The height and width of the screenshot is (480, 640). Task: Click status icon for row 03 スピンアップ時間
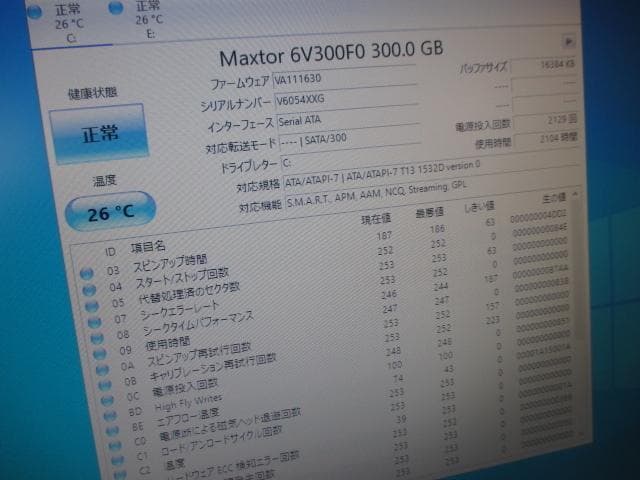pyautogui.click(x=87, y=273)
